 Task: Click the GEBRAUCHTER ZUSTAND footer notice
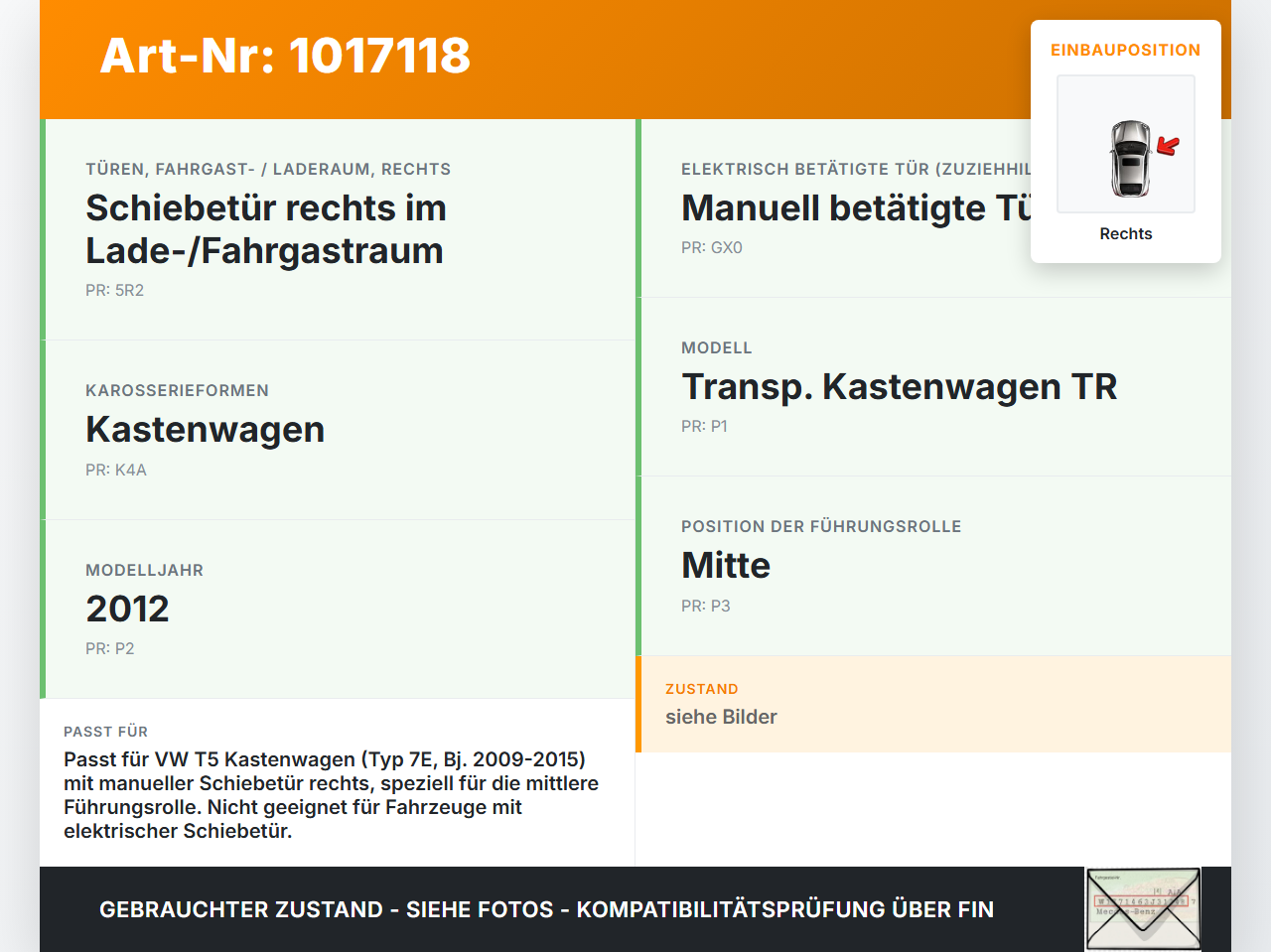(x=546, y=909)
